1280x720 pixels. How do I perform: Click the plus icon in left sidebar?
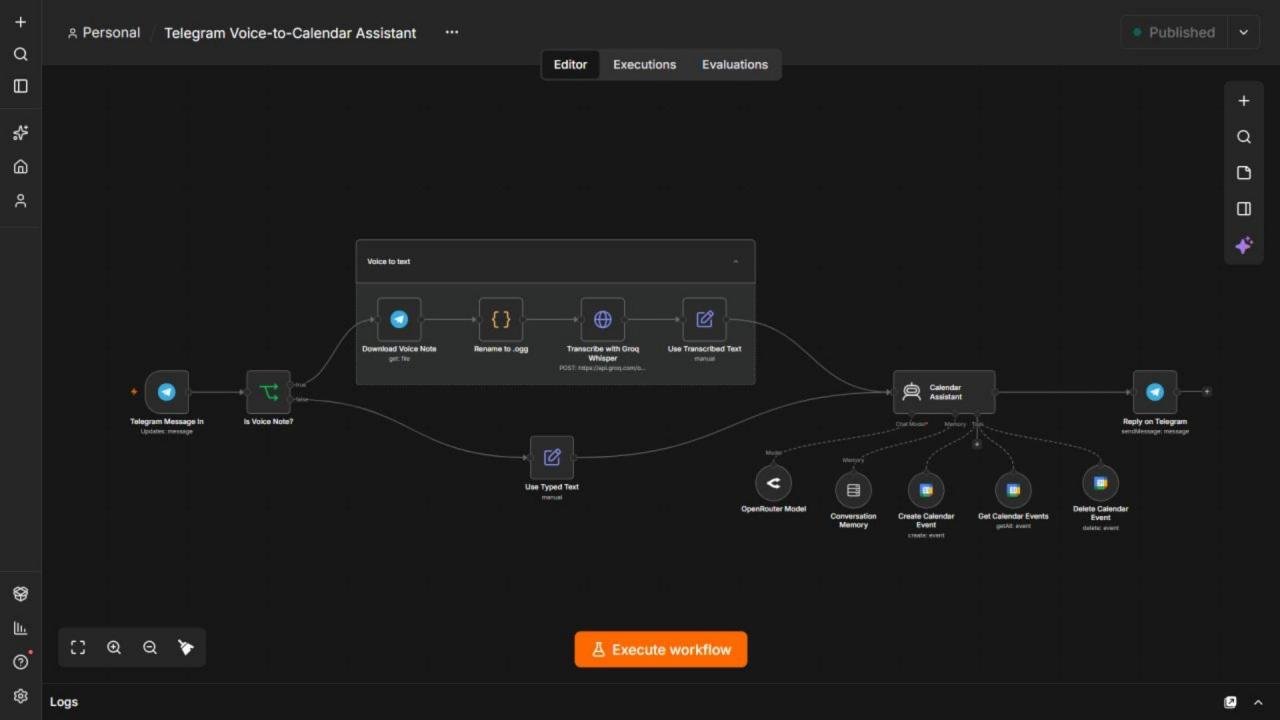(x=20, y=22)
